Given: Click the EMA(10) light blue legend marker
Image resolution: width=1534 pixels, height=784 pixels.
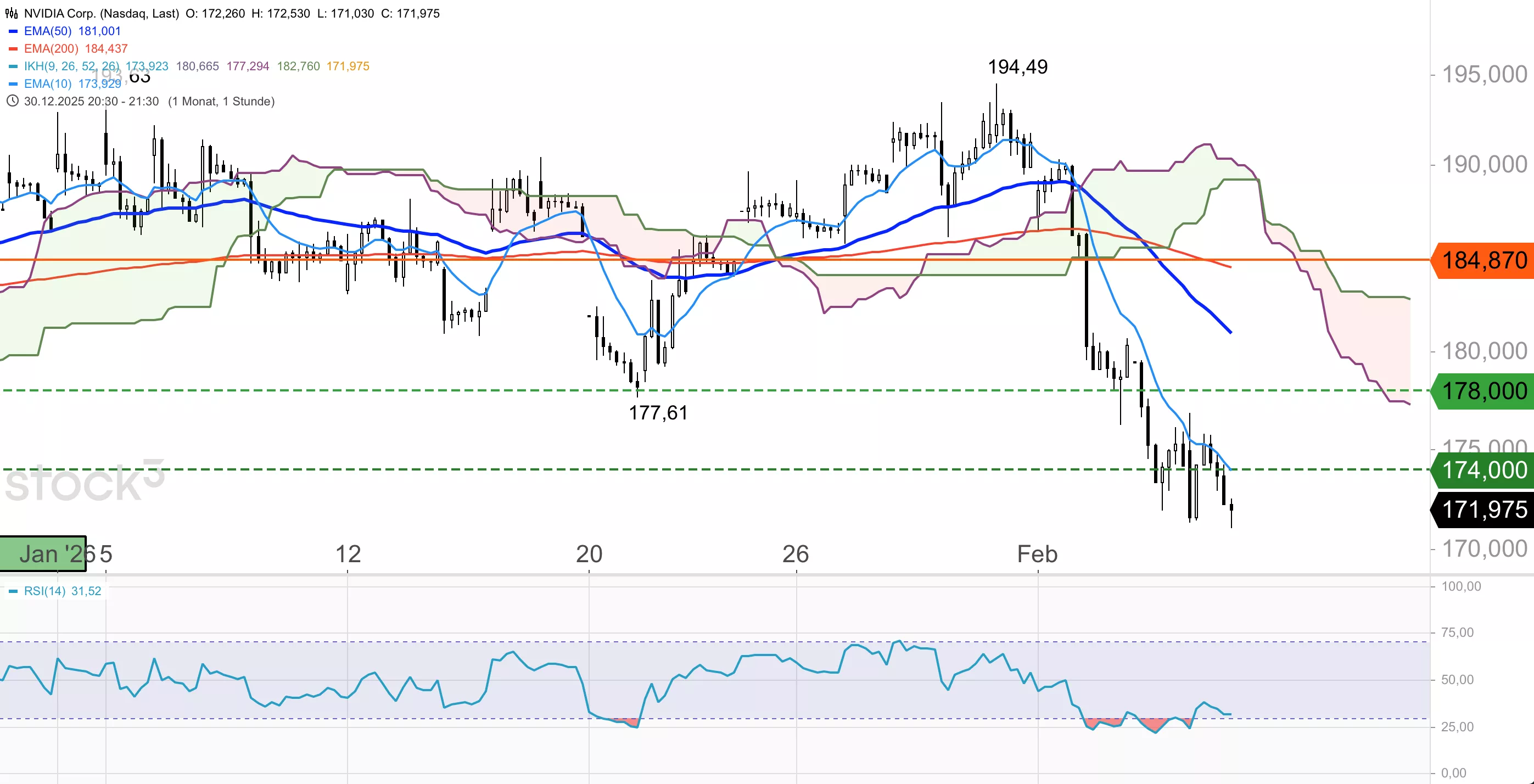Looking at the screenshot, I should [13, 84].
